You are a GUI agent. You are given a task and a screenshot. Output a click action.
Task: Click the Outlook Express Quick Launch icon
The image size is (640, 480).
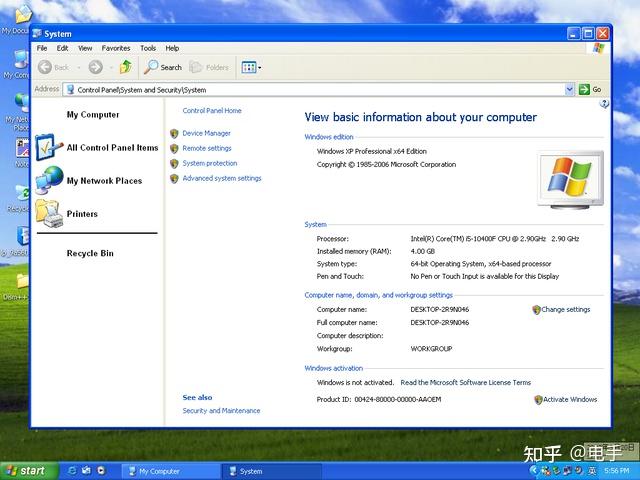click(x=87, y=471)
